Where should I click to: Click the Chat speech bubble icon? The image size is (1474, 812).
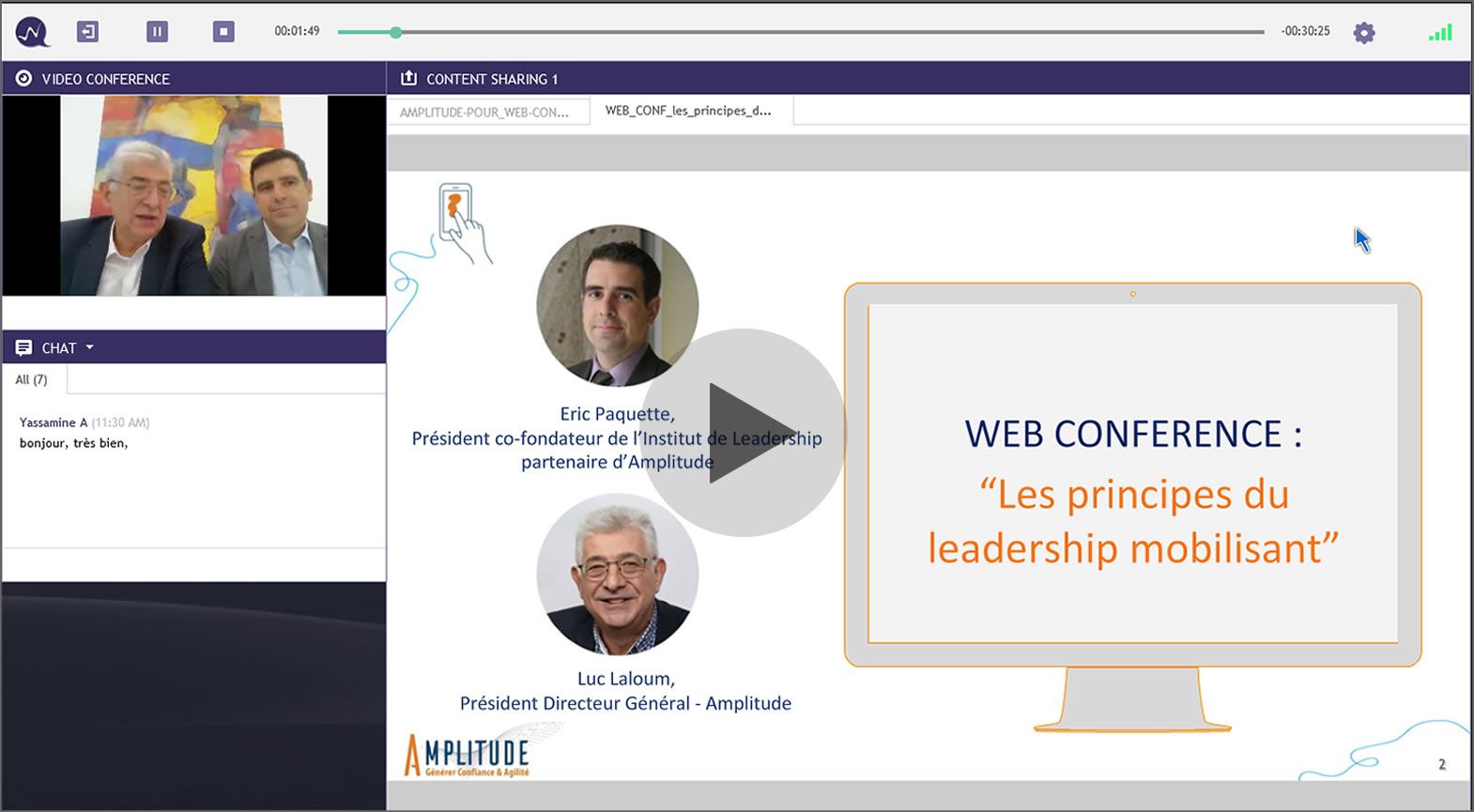pyautogui.click(x=23, y=347)
